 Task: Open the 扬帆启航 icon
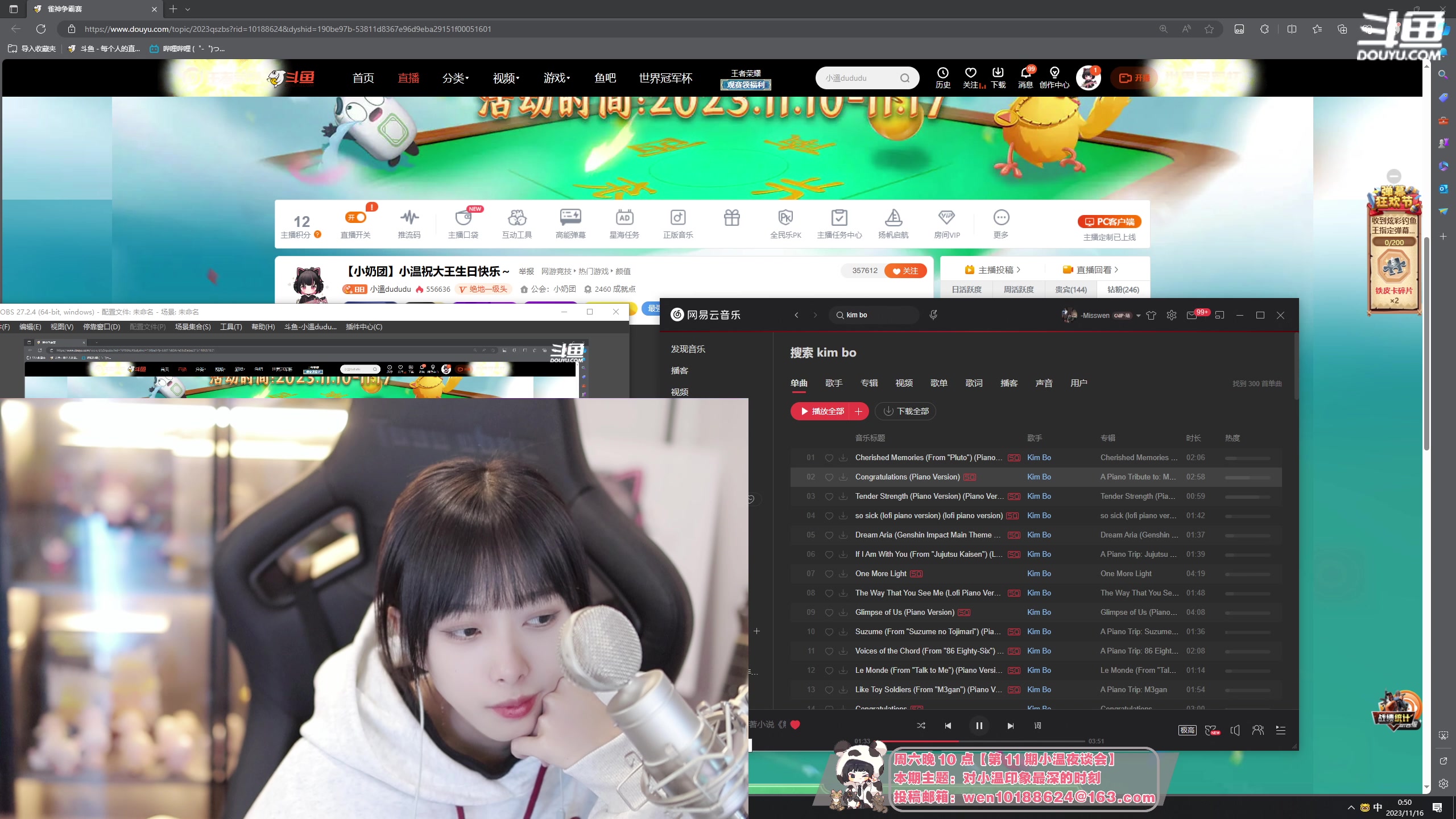tap(893, 224)
